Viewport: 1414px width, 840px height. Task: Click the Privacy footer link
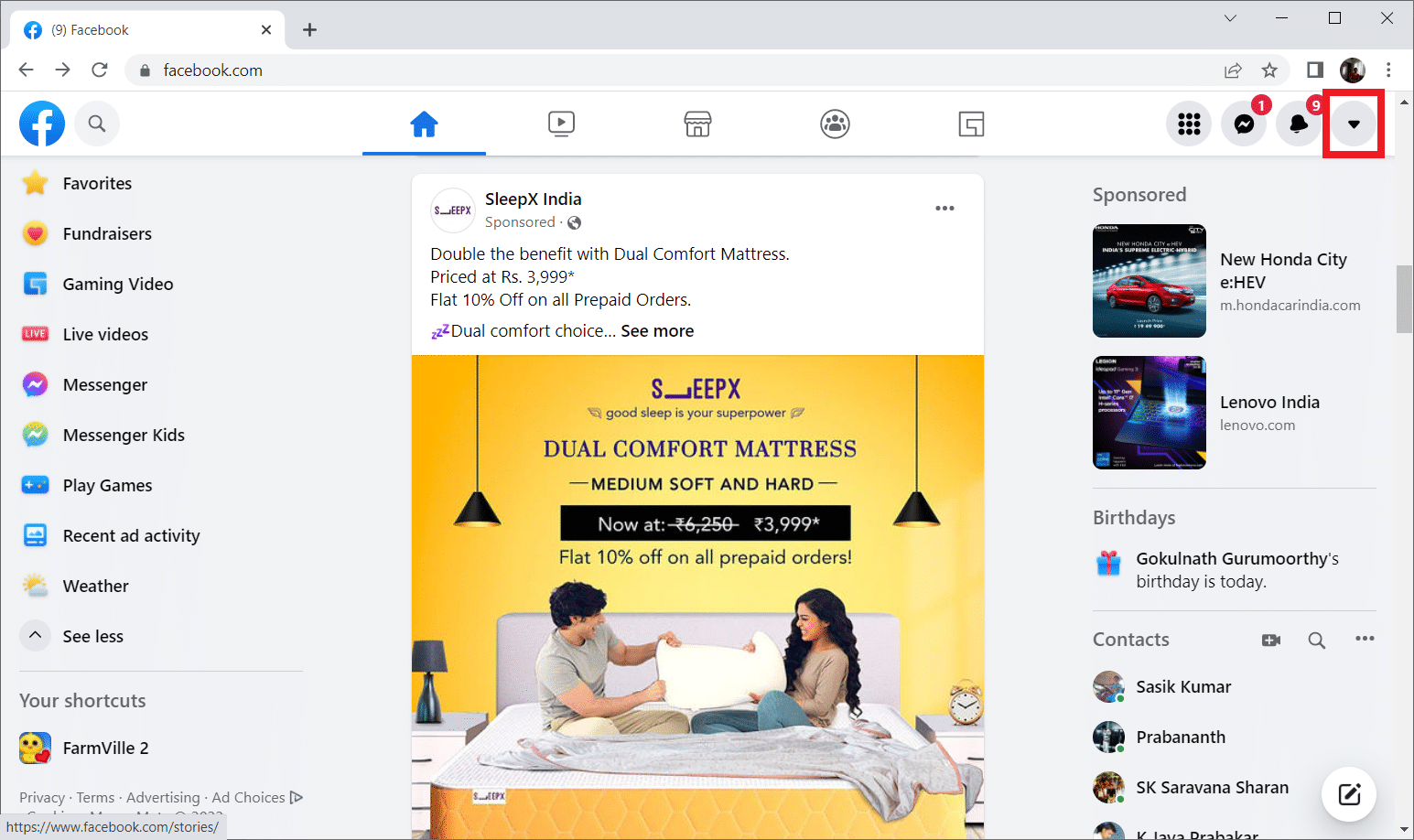coord(42,798)
